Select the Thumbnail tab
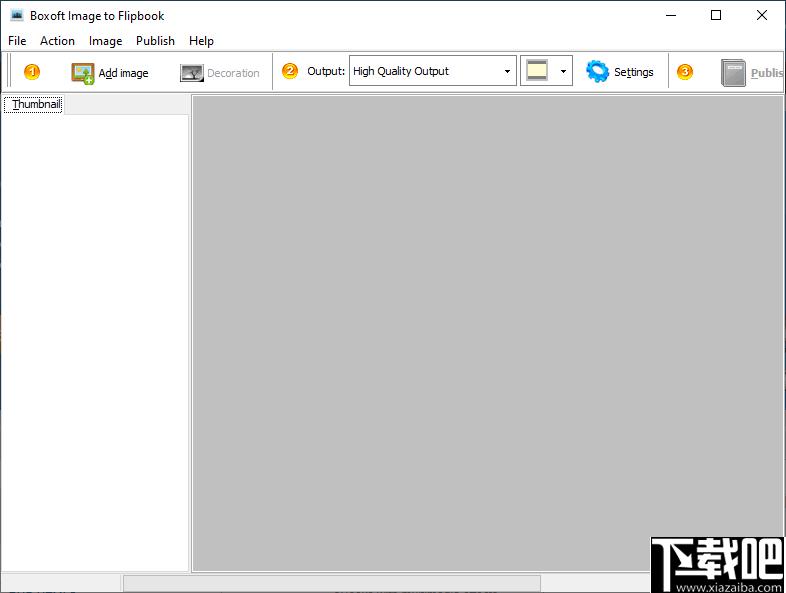This screenshot has height=593, width=786. click(x=33, y=104)
